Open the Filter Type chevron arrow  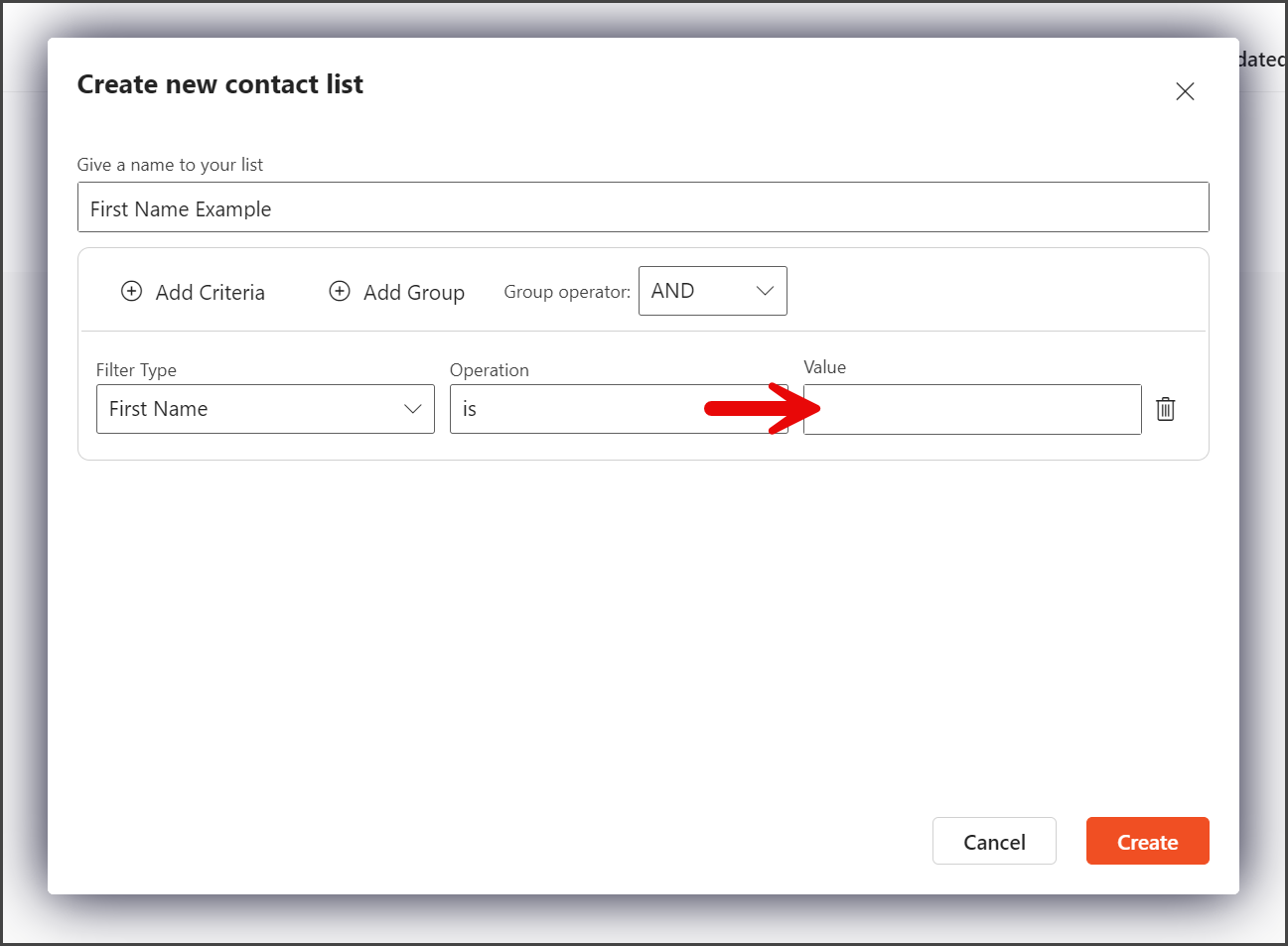[413, 409]
